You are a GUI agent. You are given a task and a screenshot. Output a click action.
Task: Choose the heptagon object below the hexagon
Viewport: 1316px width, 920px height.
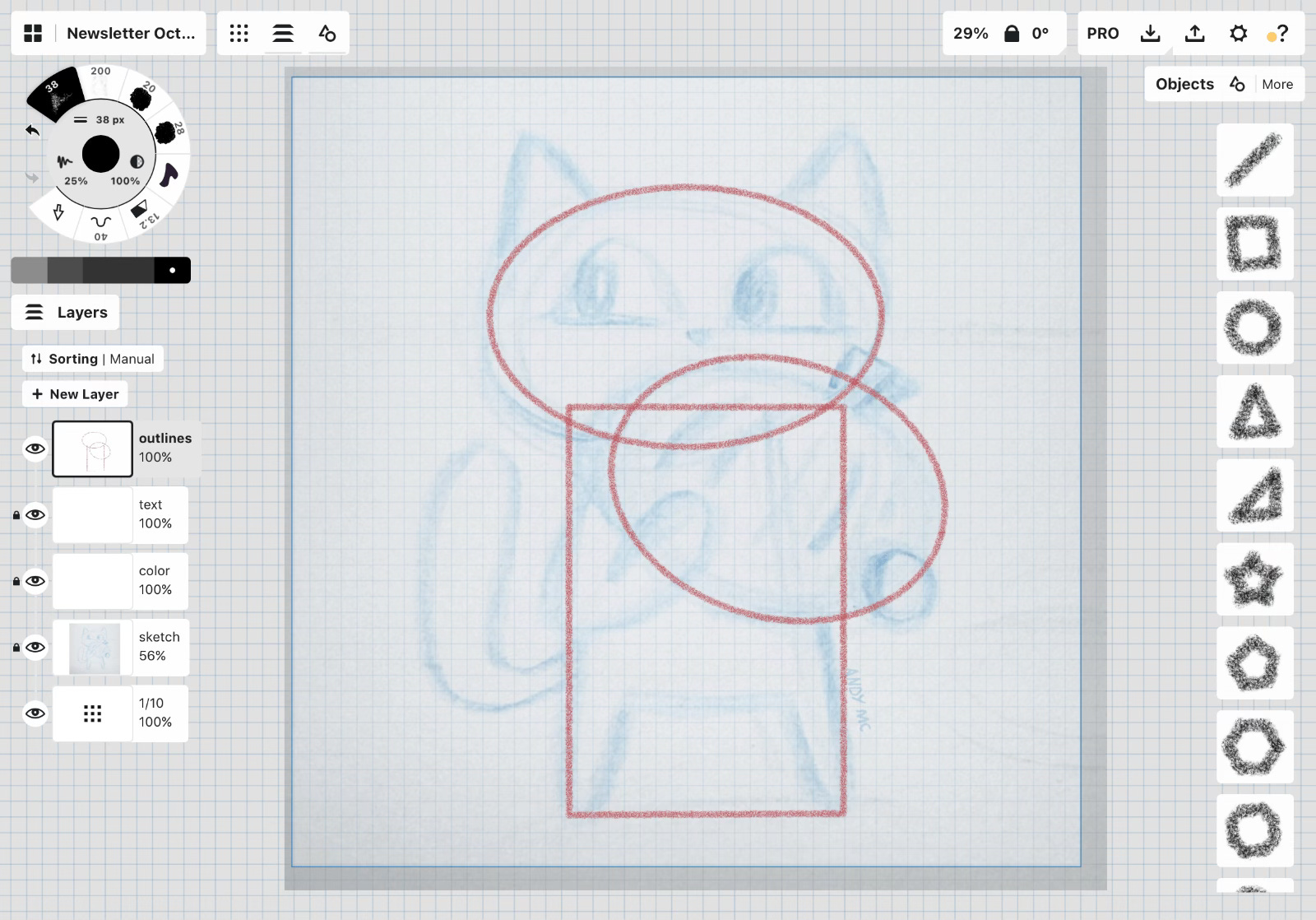pos(1254,832)
